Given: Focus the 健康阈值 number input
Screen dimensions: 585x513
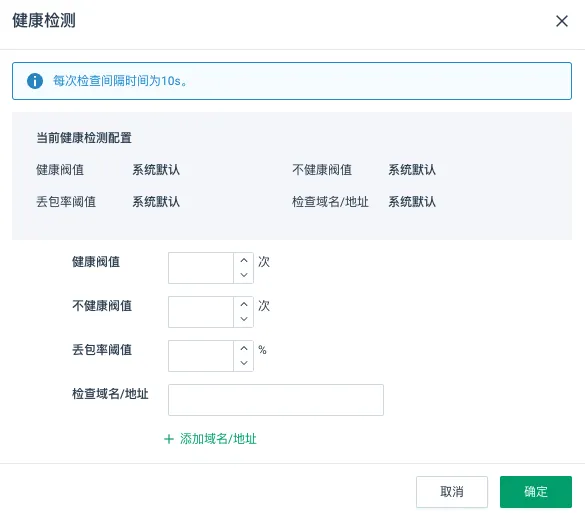Looking at the screenshot, I should (x=201, y=268).
